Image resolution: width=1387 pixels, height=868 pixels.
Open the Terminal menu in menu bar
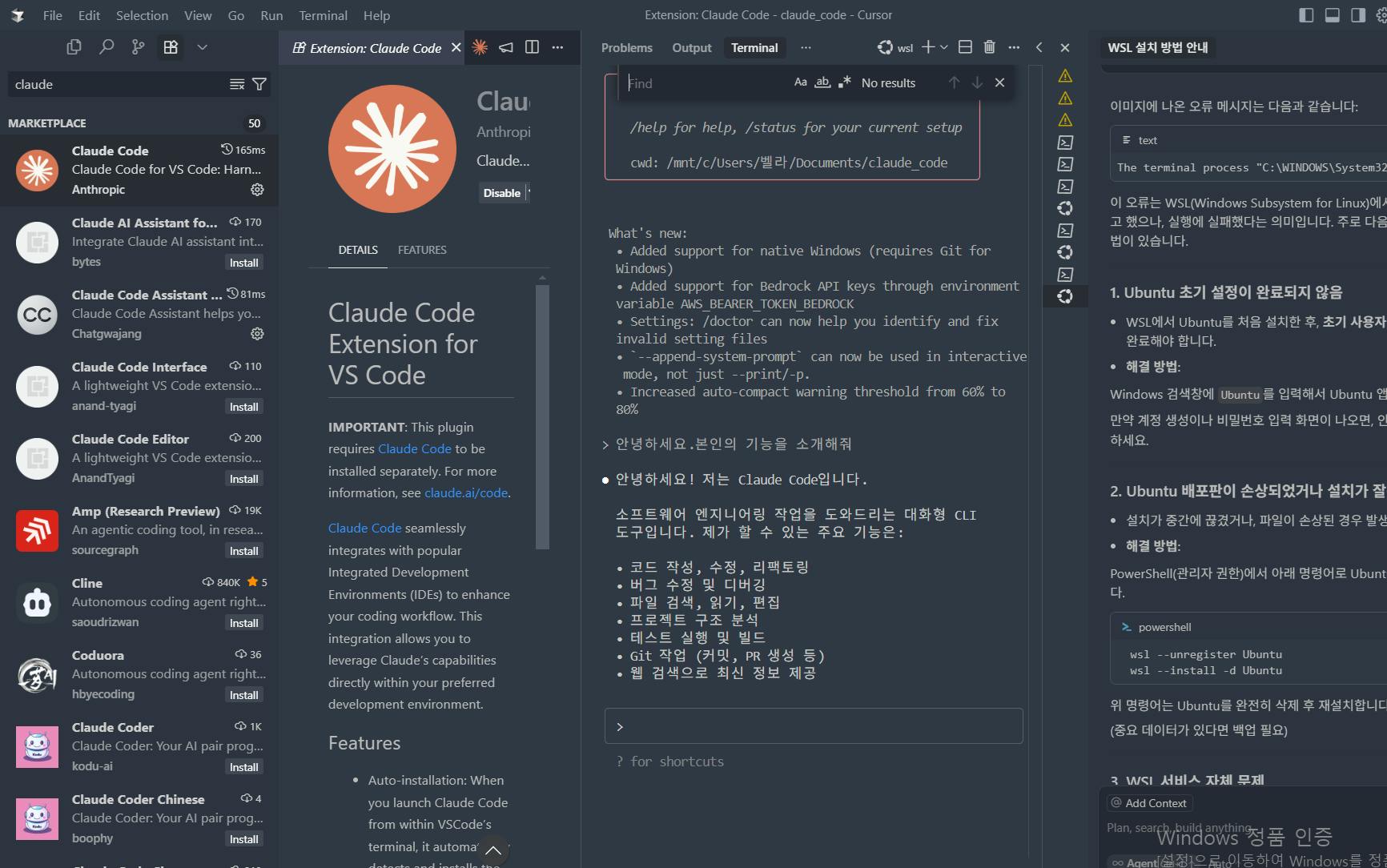(x=323, y=15)
